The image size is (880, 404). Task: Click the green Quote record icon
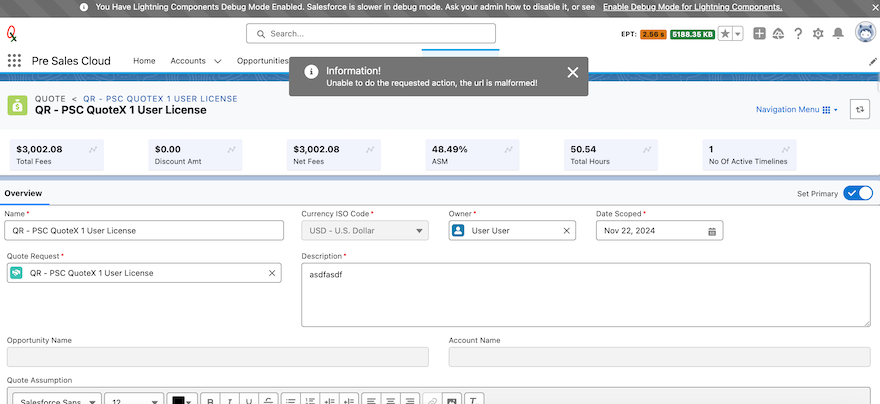(x=17, y=105)
